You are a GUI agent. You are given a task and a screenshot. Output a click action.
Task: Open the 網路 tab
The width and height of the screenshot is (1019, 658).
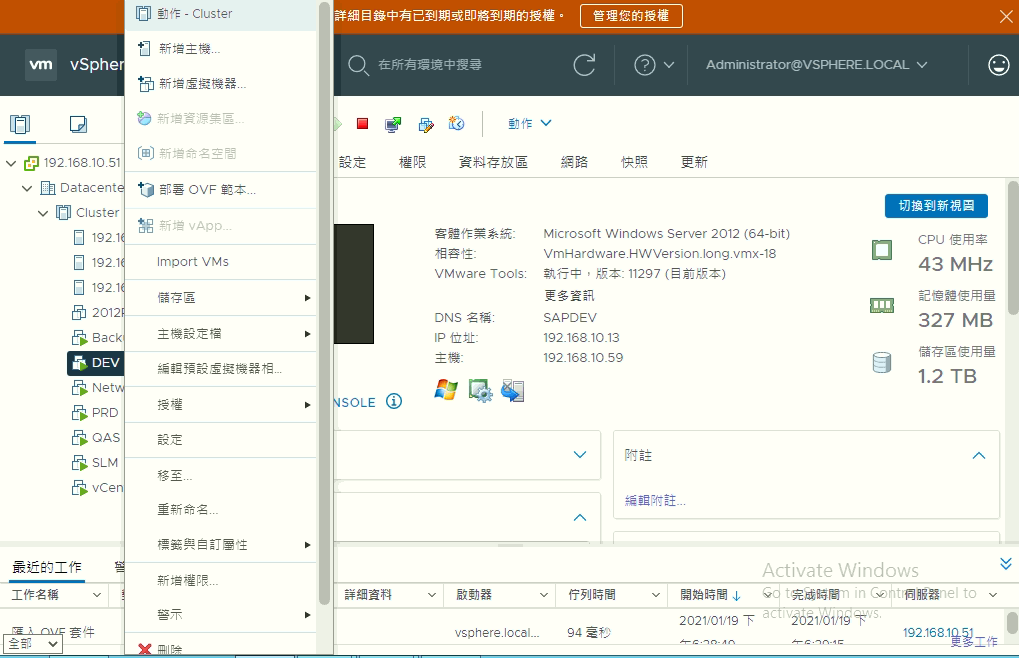pyautogui.click(x=574, y=162)
